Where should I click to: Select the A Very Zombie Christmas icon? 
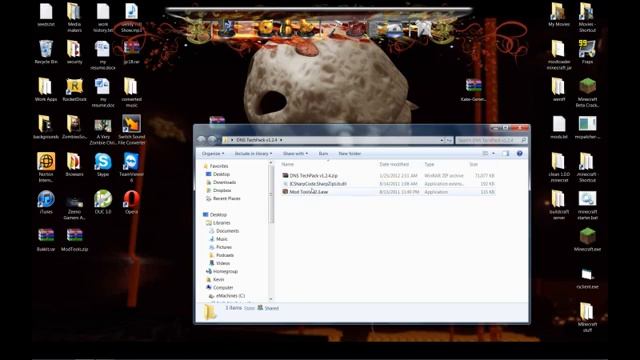(103, 132)
